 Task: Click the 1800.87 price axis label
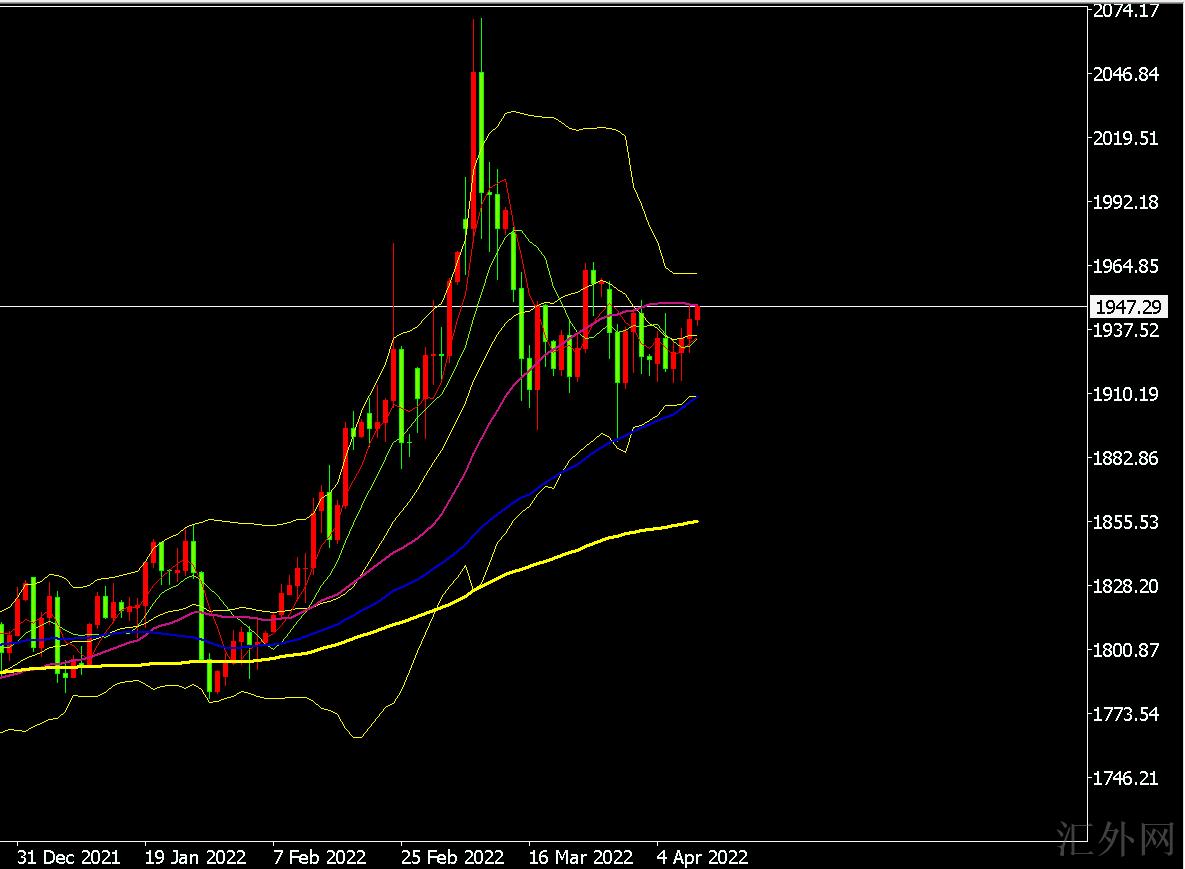1126,650
